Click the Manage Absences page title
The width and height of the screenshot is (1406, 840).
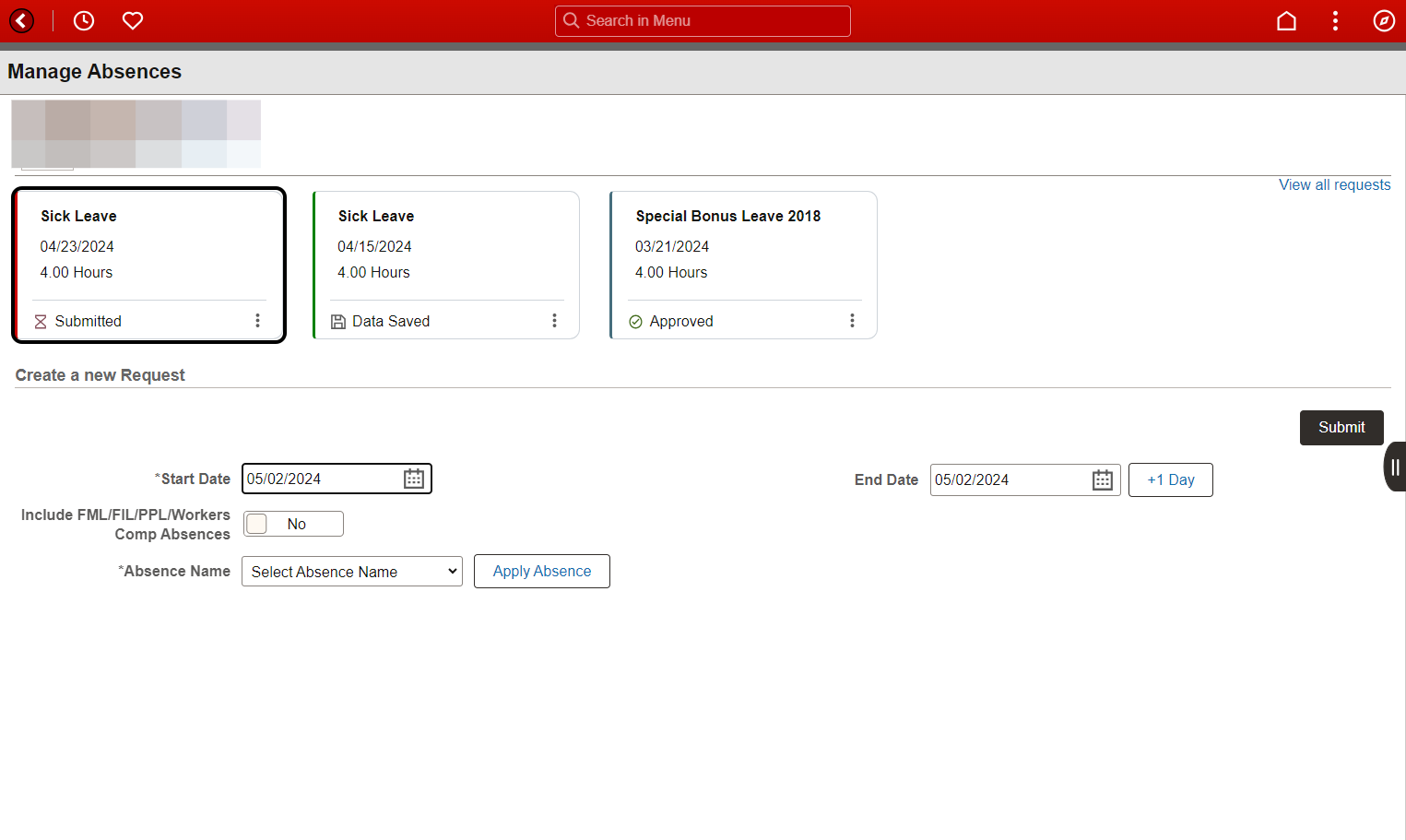point(95,72)
